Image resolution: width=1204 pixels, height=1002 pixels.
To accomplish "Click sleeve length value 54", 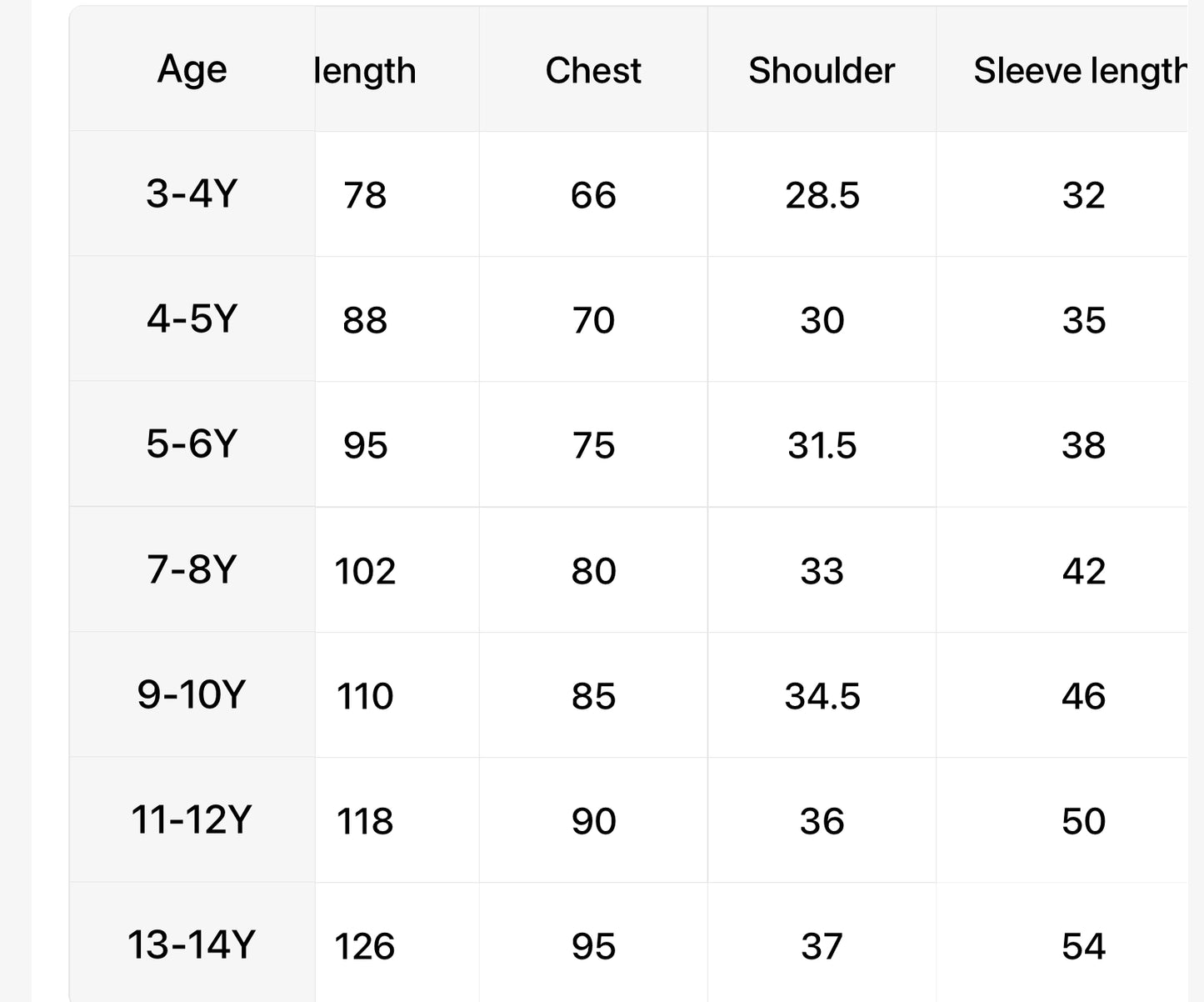I will coord(1083,947).
